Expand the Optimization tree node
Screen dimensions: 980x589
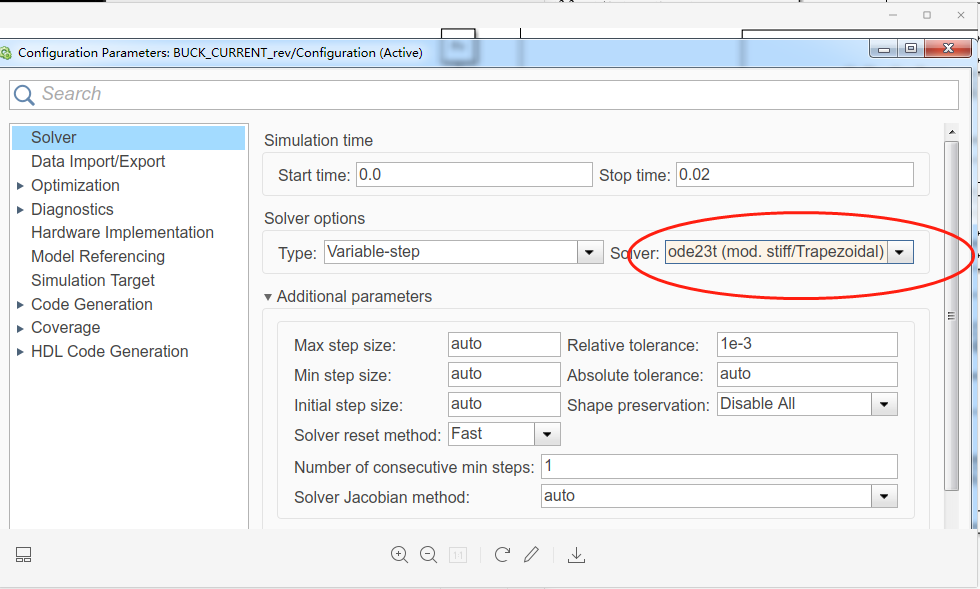coord(20,186)
